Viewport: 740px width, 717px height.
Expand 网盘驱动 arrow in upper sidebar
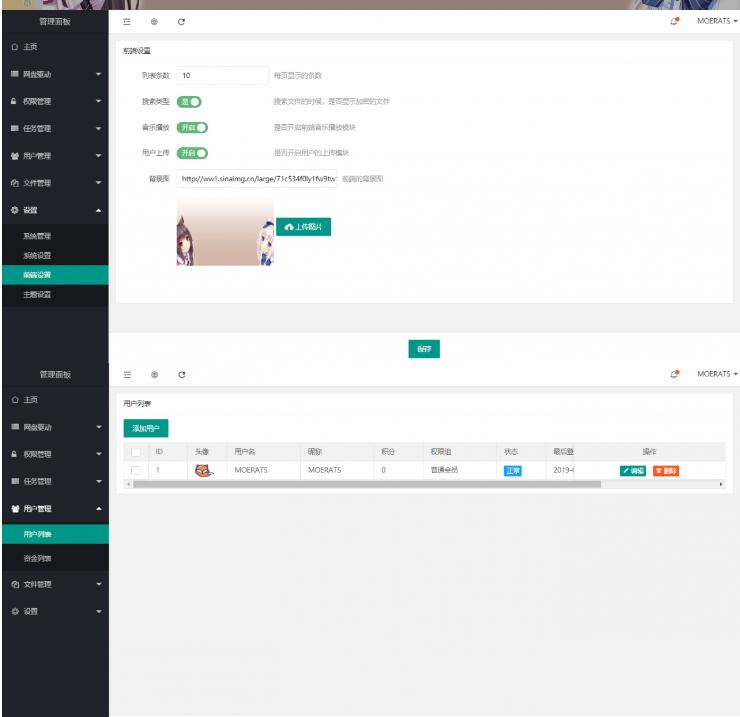[x=98, y=74]
